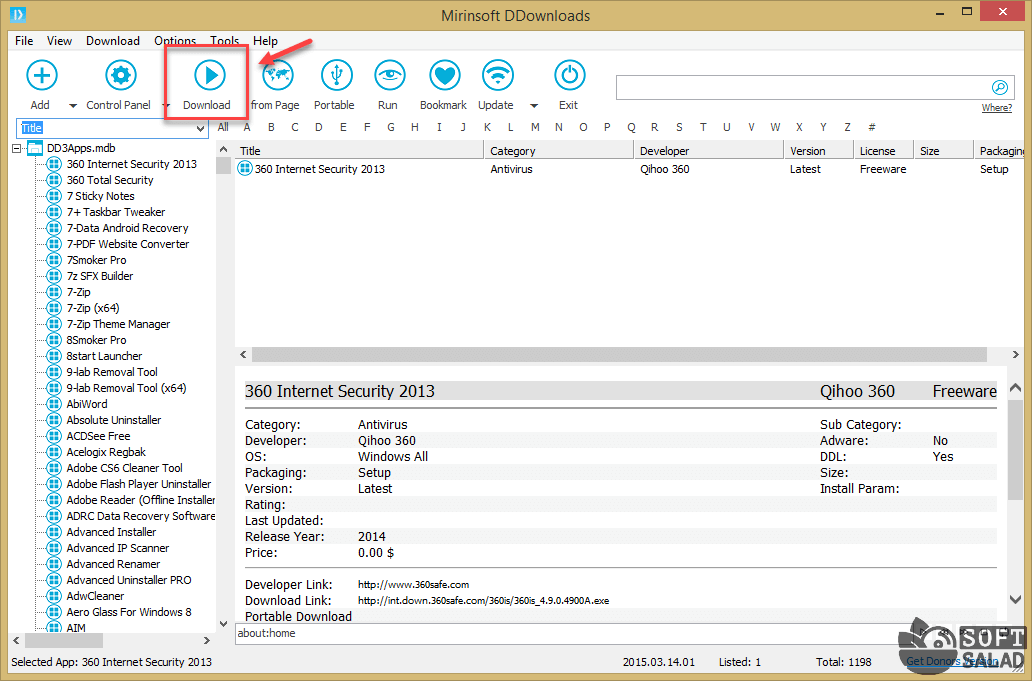
Task: Click the search magnifier icon
Action: (998, 87)
